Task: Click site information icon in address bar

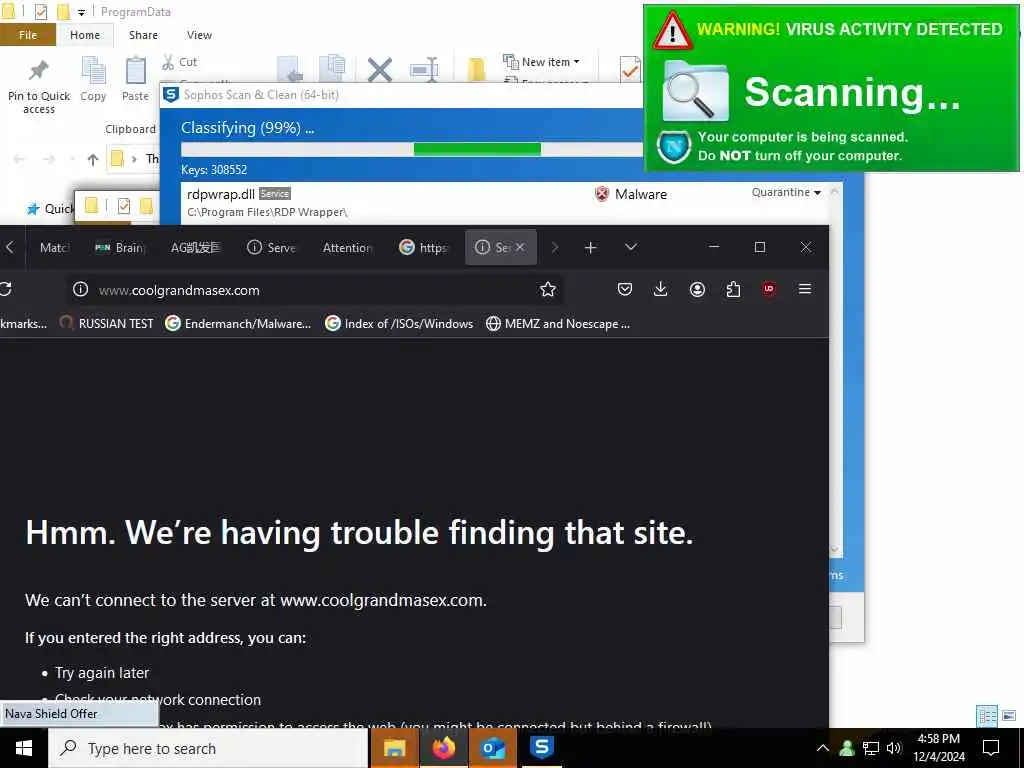Action: [x=80, y=289]
